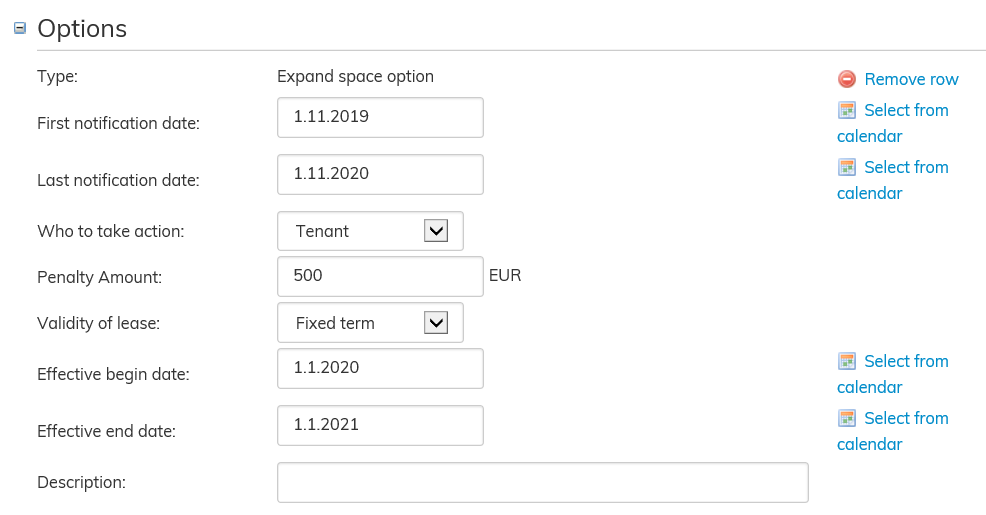Click the Penalty Amount input field

tap(380, 276)
